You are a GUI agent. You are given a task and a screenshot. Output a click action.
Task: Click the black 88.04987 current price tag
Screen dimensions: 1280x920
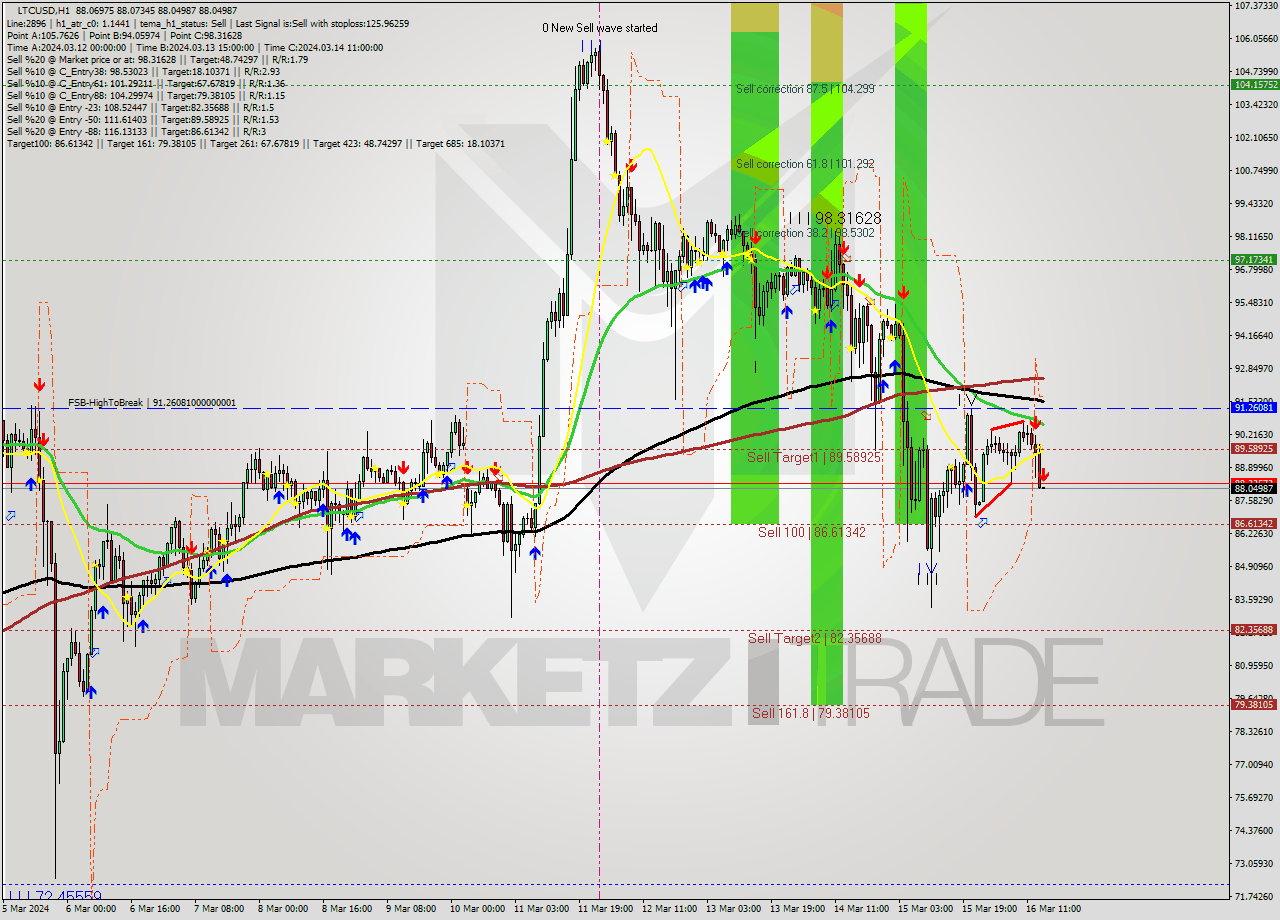pyautogui.click(x=1254, y=488)
